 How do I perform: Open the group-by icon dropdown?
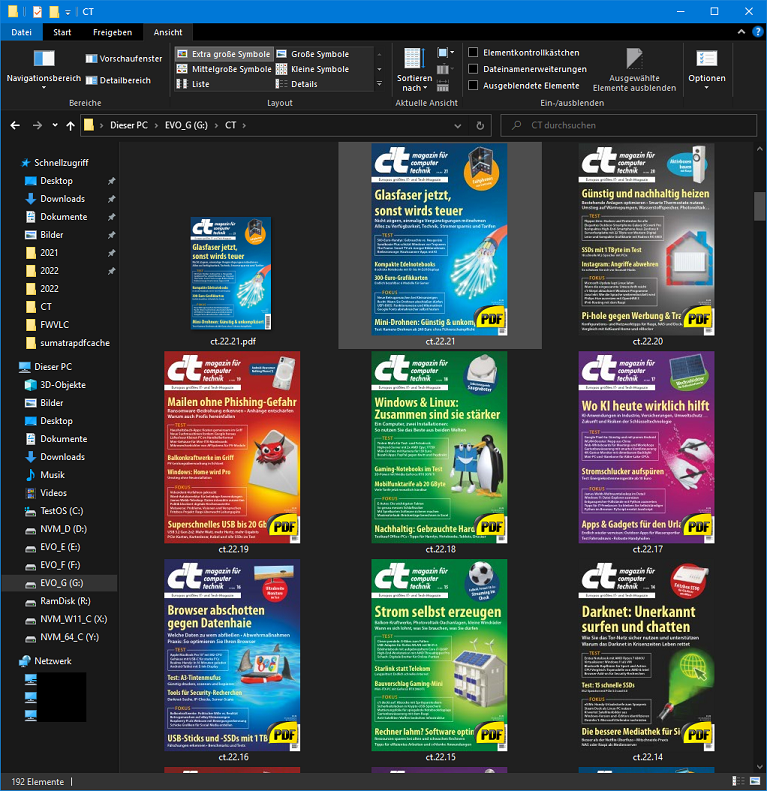tap(446, 52)
